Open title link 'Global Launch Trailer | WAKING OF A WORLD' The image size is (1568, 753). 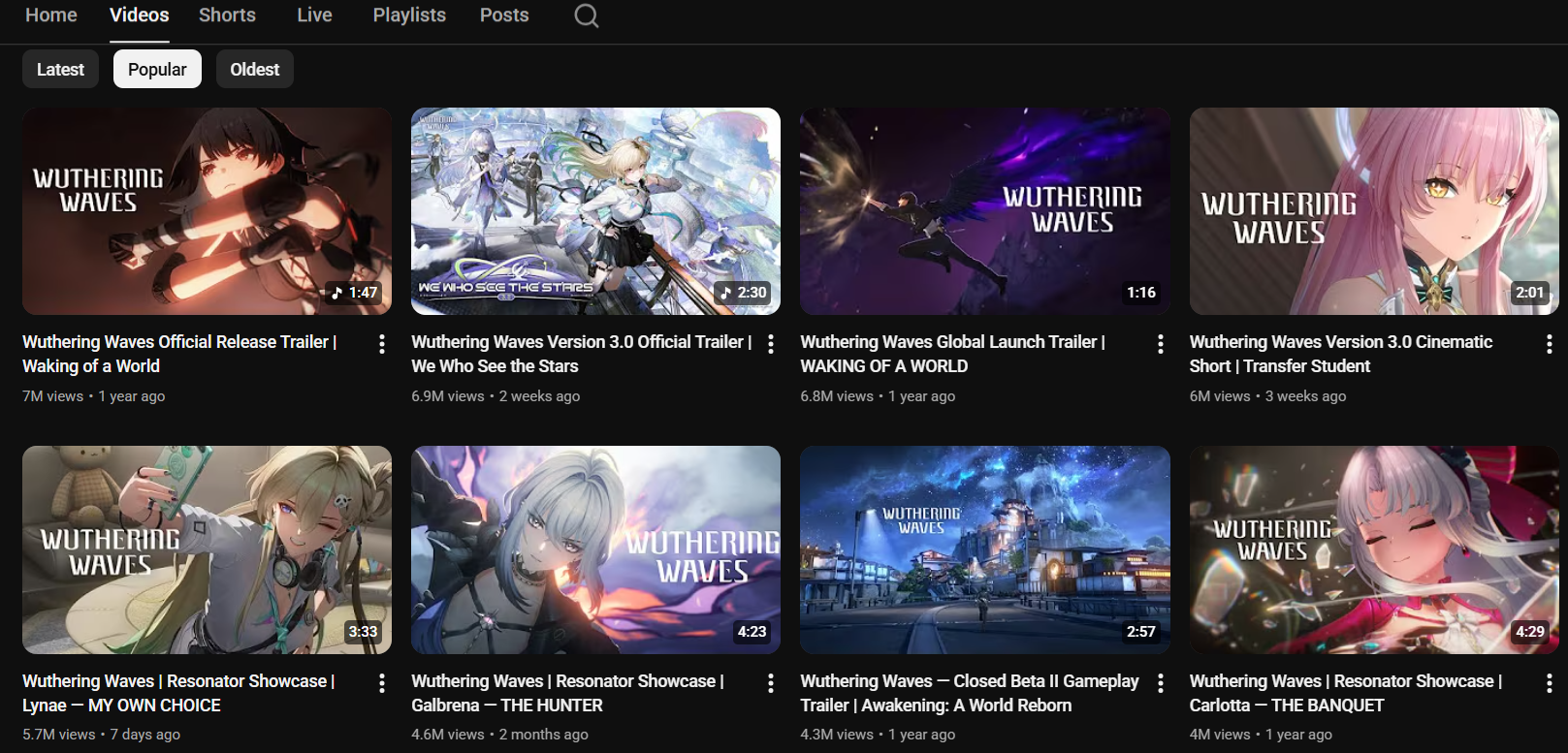coord(953,354)
